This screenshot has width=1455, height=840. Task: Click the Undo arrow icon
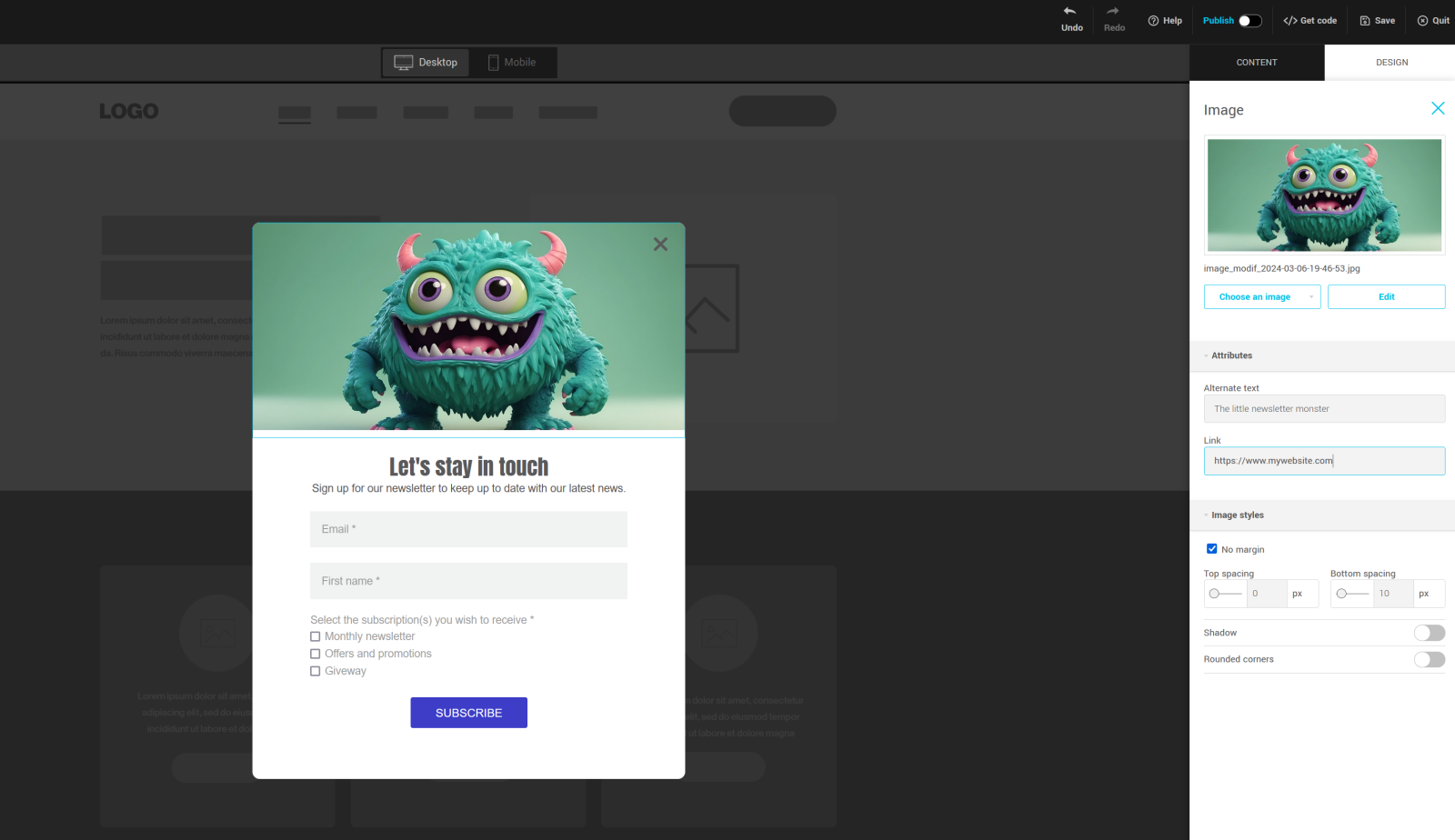tap(1070, 12)
